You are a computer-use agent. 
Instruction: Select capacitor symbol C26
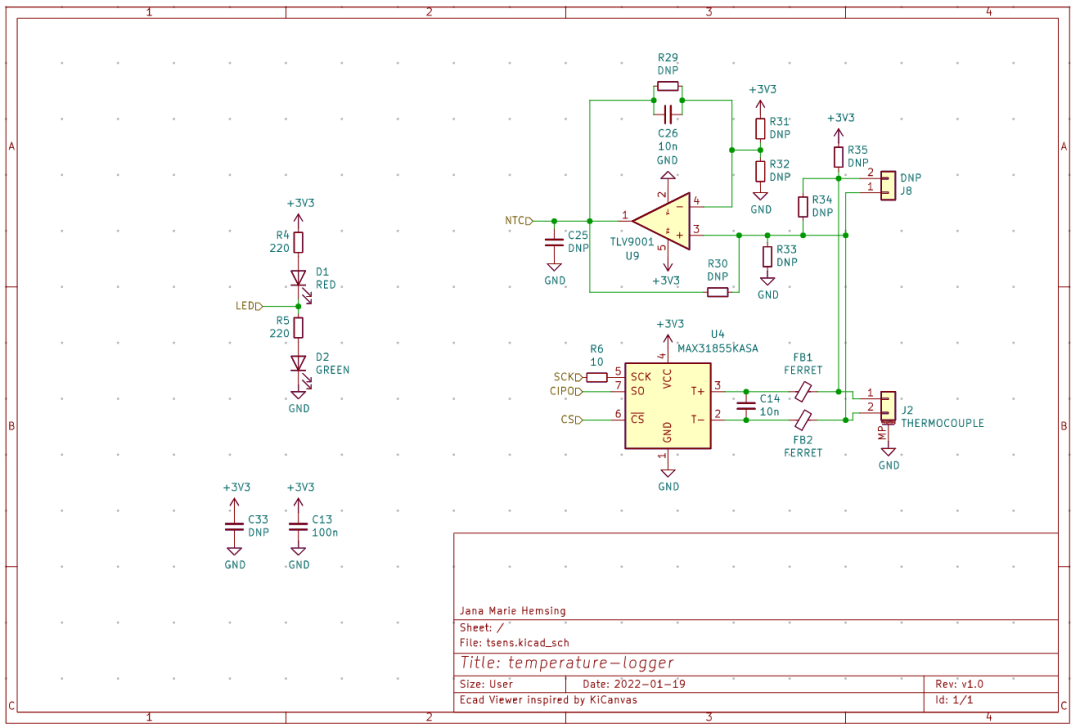coord(667,114)
